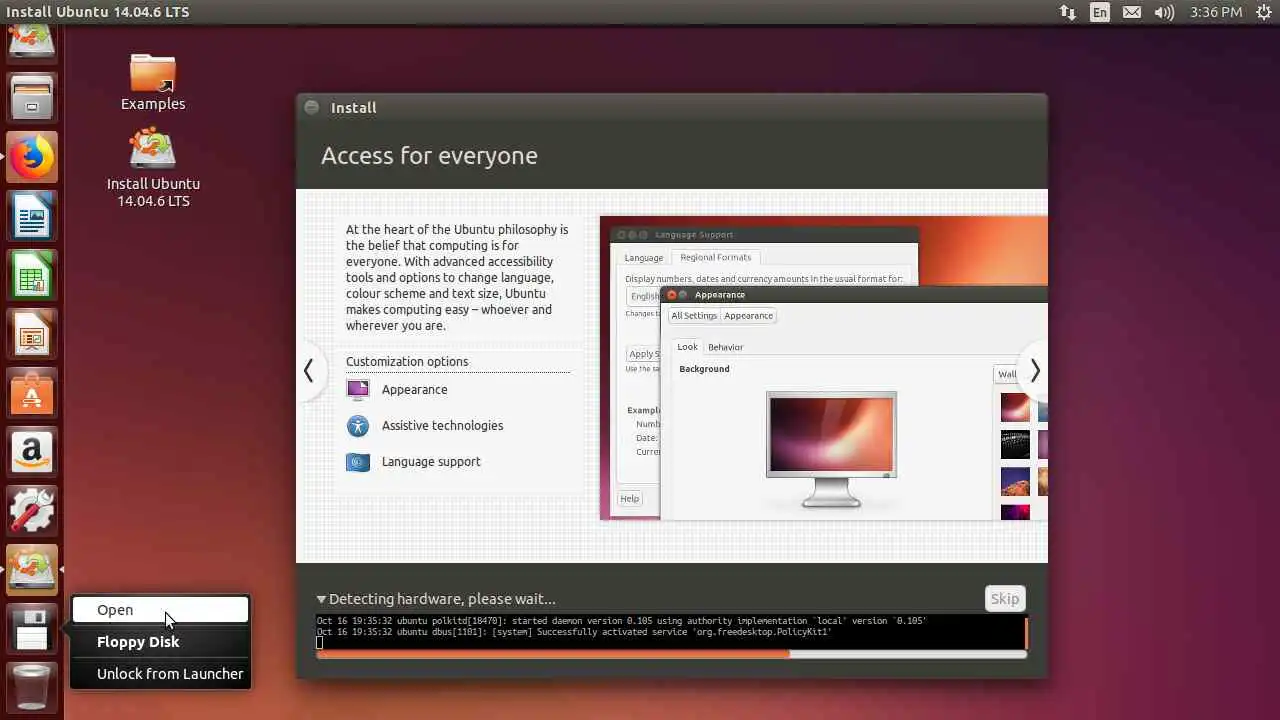Open Files manager from launcher
The height and width of the screenshot is (720, 1280).
click(x=32, y=97)
